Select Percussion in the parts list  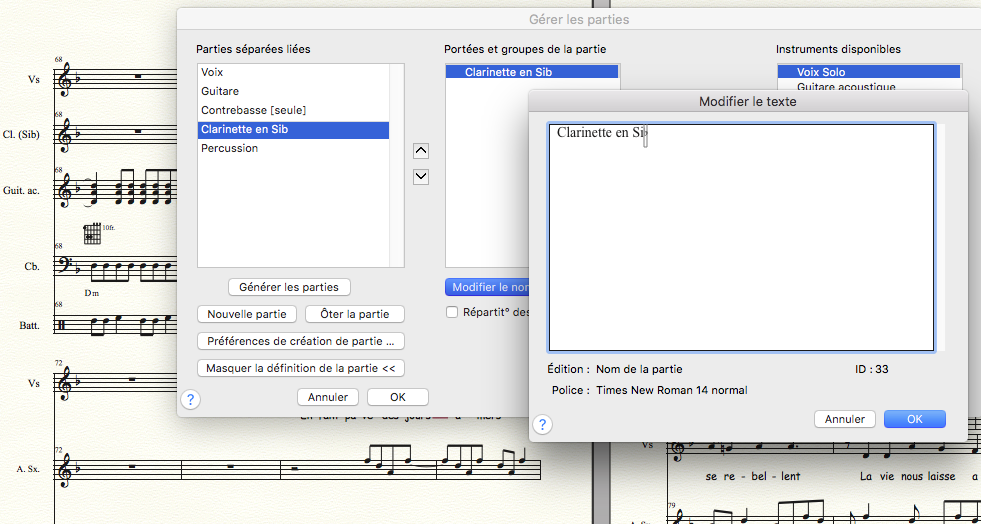(x=229, y=148)
